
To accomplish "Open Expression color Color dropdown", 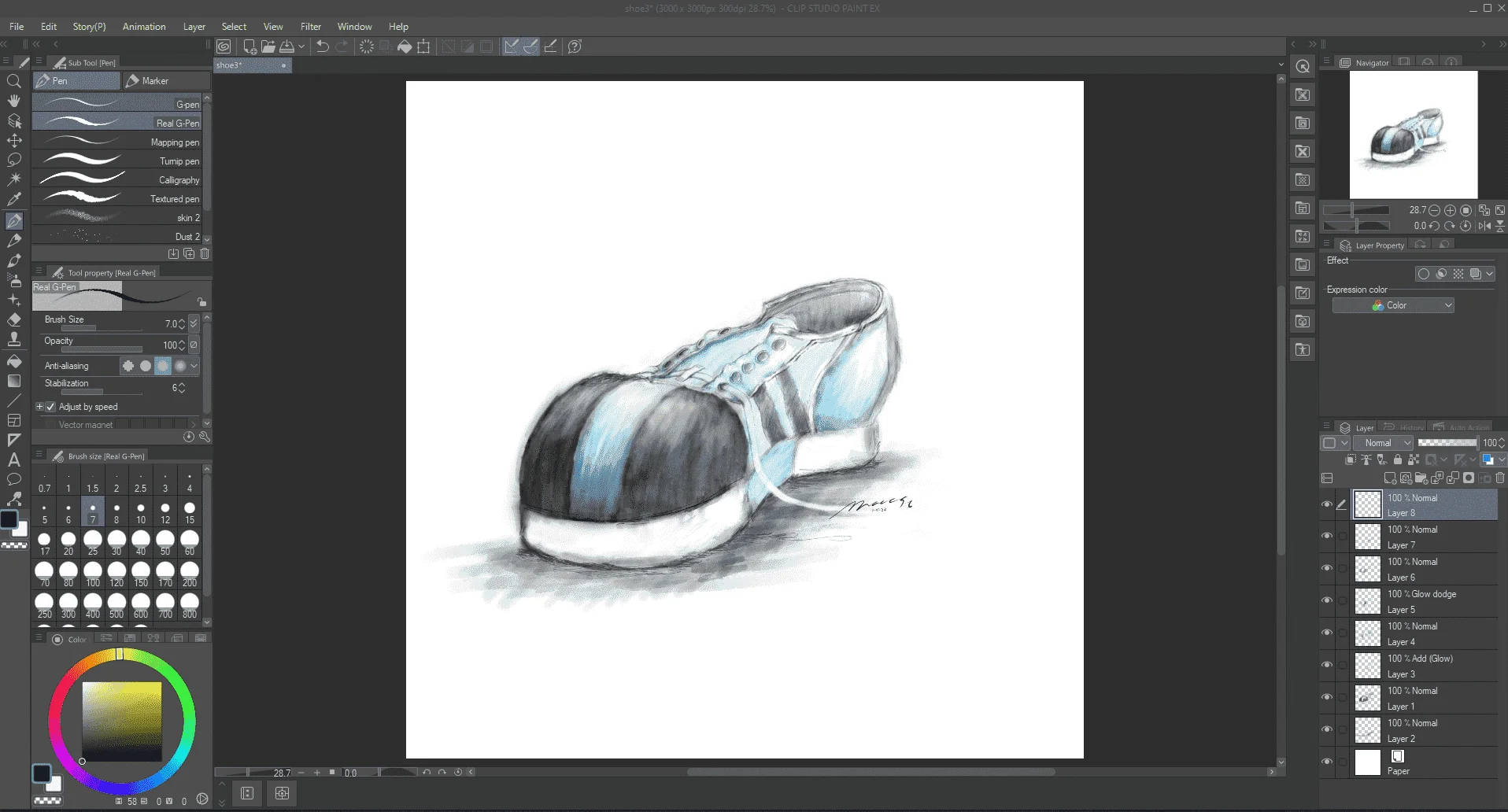I will pyautogui.click(x=1393, y=305).
